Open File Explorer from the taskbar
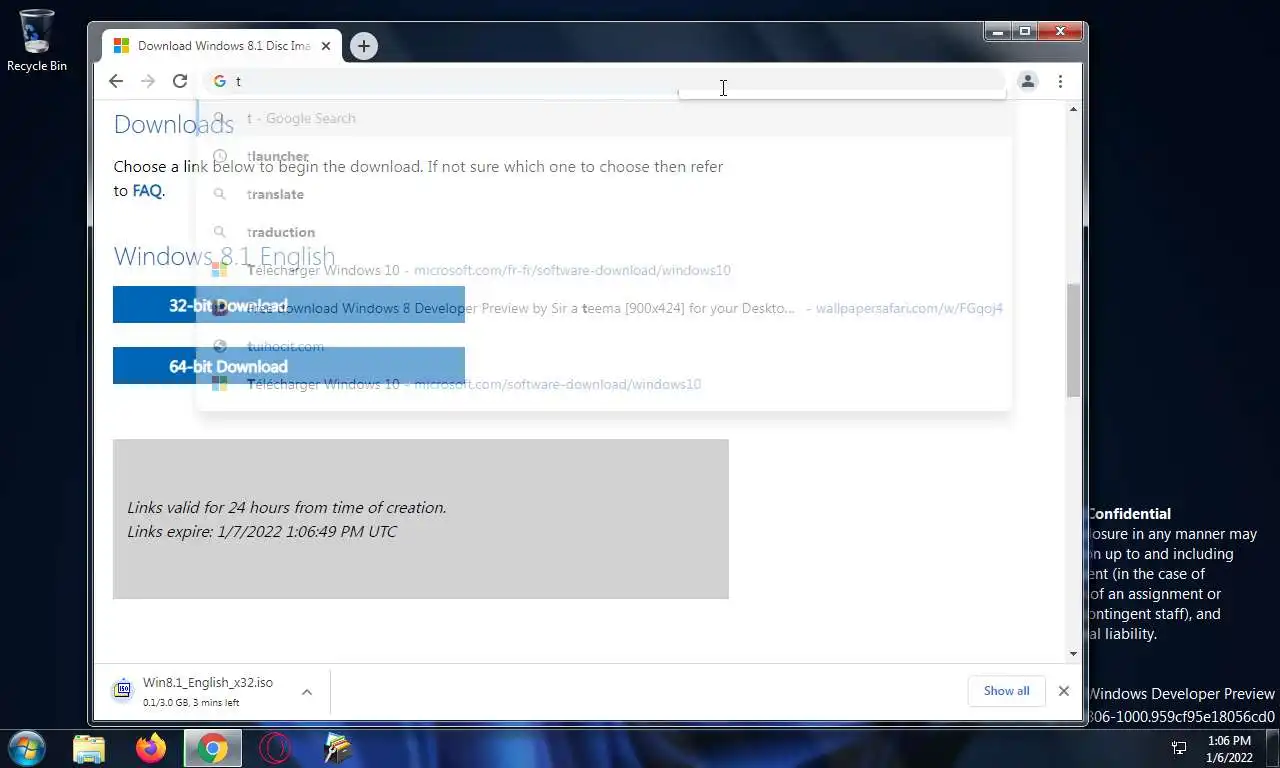 (x=89, y=748)
